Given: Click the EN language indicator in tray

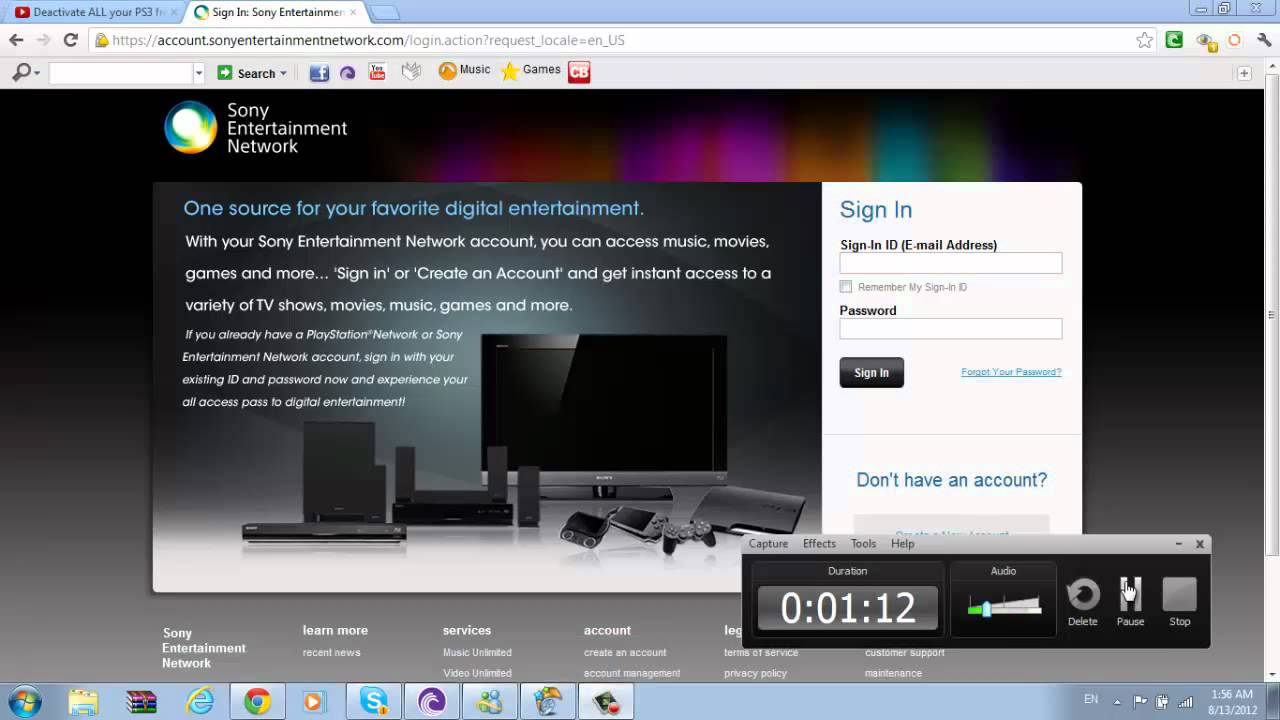Looking at the screenshot, I should [x=1091, y=699].
